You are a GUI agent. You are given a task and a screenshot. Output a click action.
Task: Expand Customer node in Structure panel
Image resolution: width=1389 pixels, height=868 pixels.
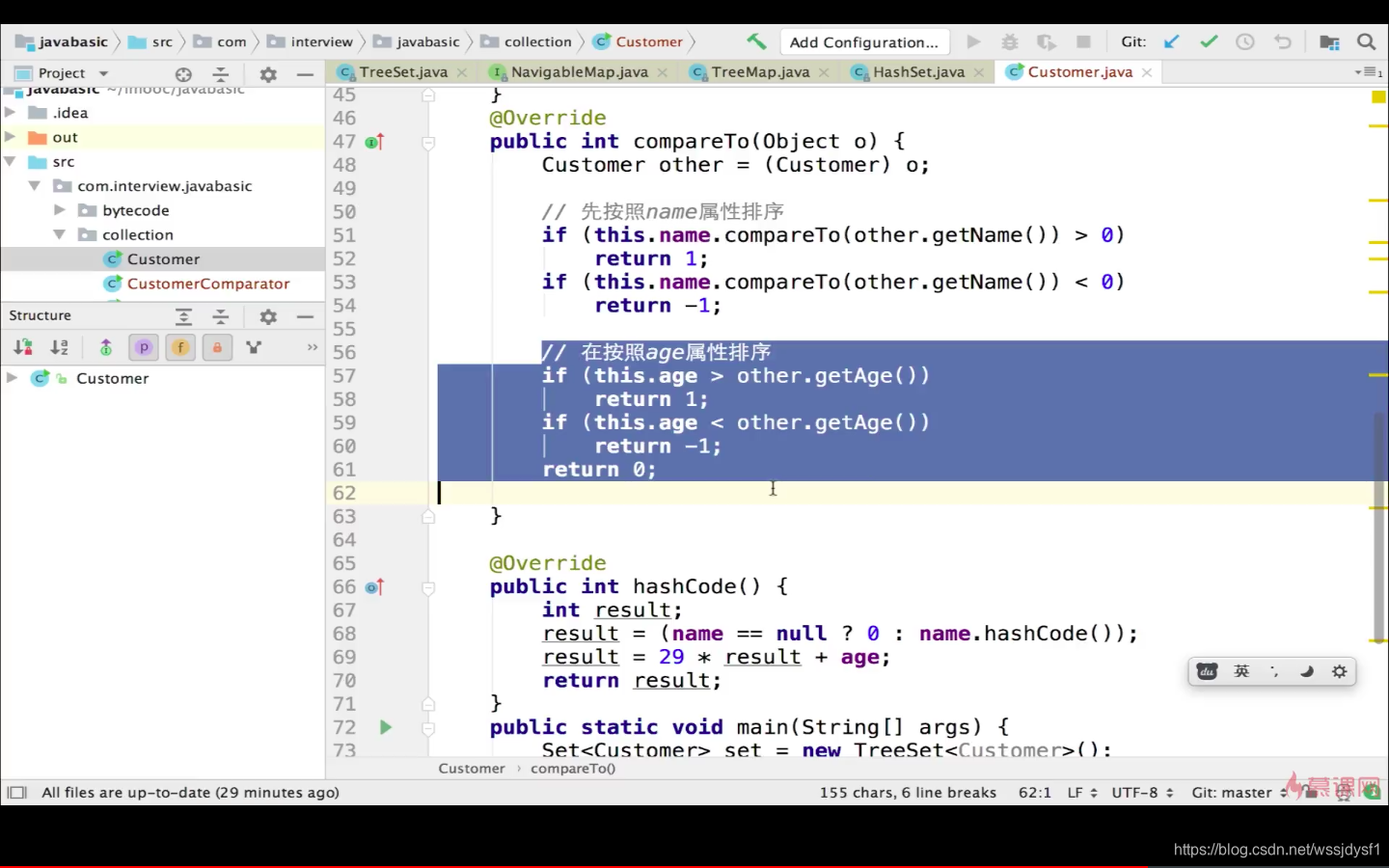pos(12,378)
